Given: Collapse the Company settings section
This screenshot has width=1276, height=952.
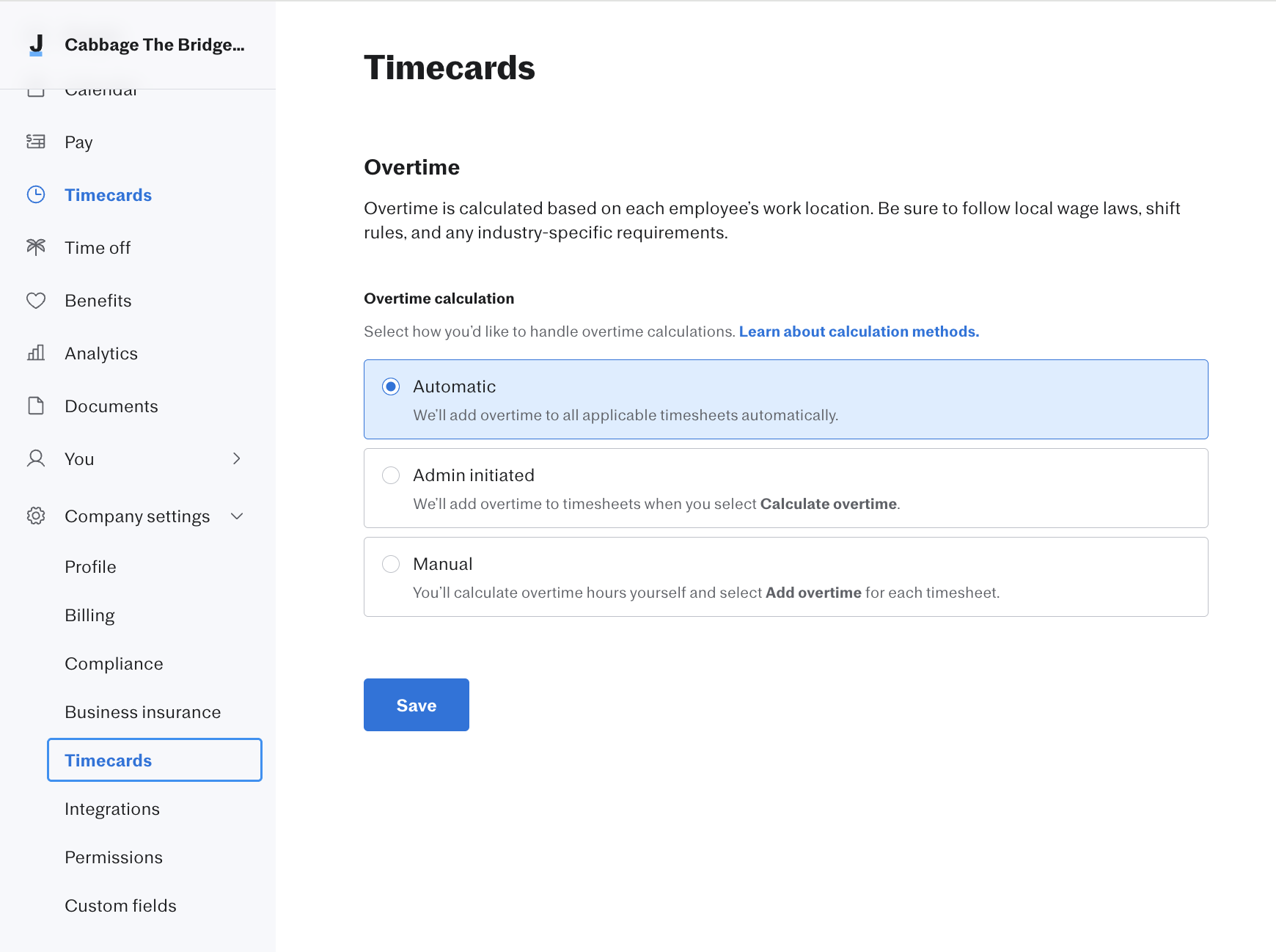Looking at the screenshot, I should coord(236,516).
